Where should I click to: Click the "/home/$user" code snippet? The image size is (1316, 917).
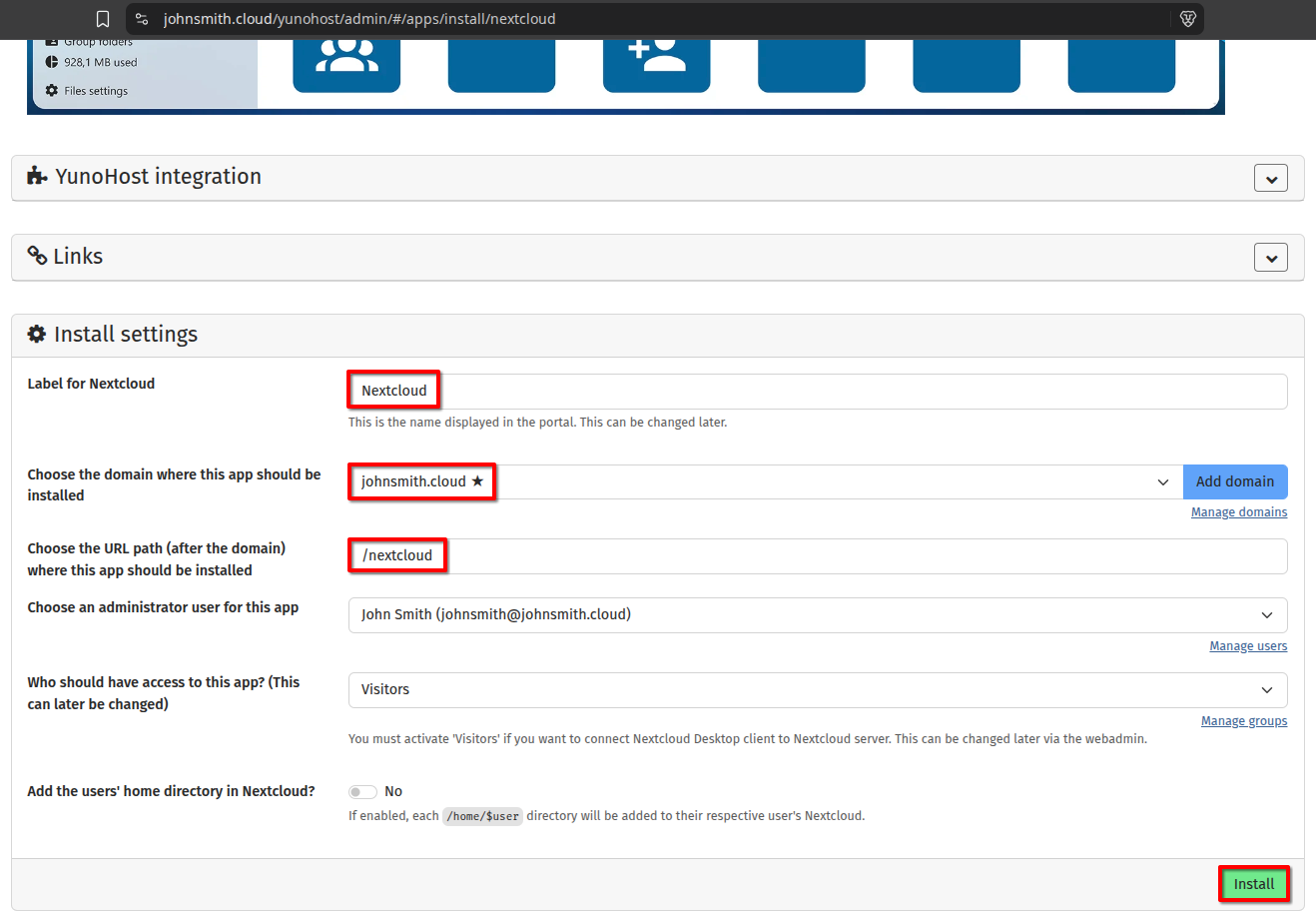point(483,816)
